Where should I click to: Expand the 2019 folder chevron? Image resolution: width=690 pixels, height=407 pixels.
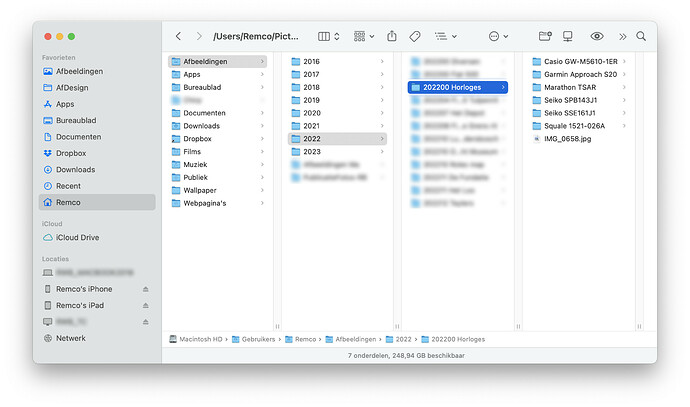pyautogui.click(x=382, y=100)
